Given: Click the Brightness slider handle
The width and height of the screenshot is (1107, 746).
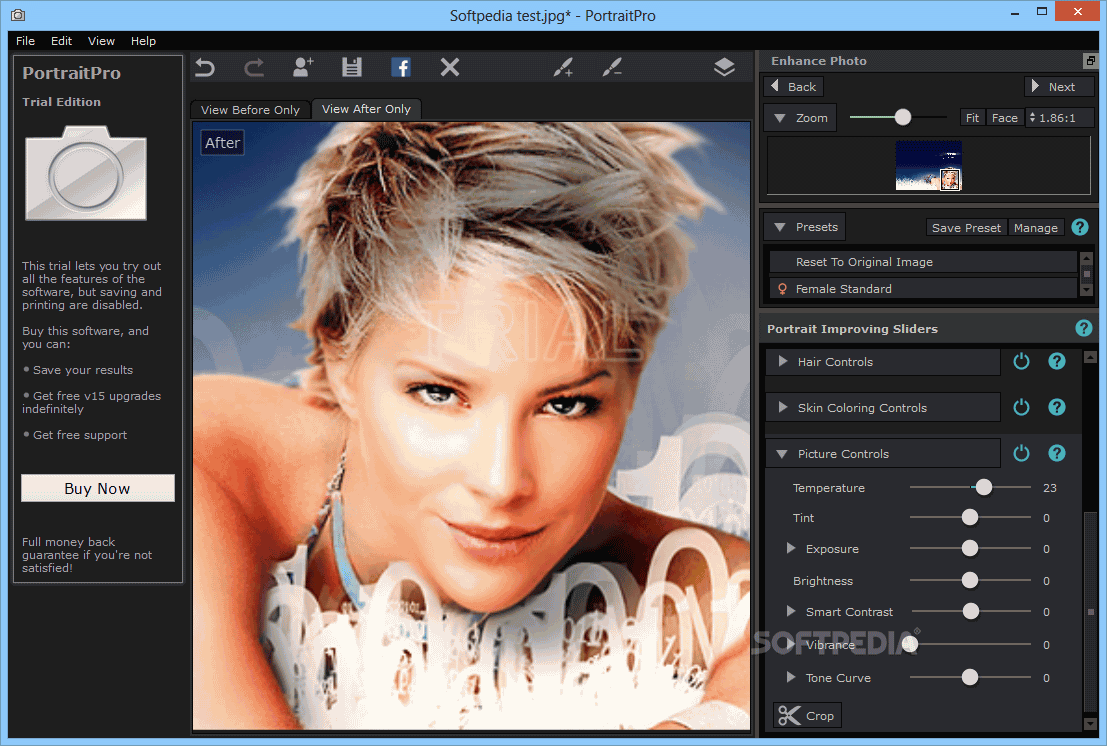Looking at the screenshot, I should [970, 580].
